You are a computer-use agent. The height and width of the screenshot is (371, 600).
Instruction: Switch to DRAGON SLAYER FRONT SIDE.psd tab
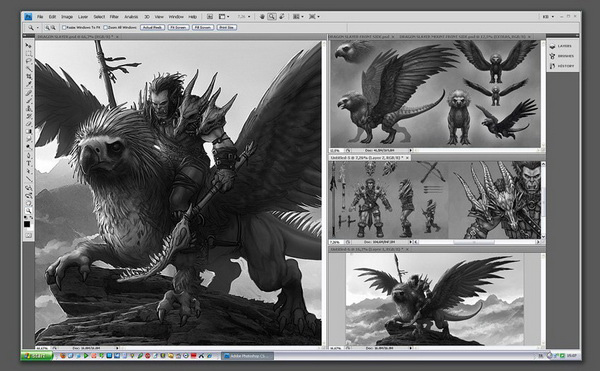[359, 36]
